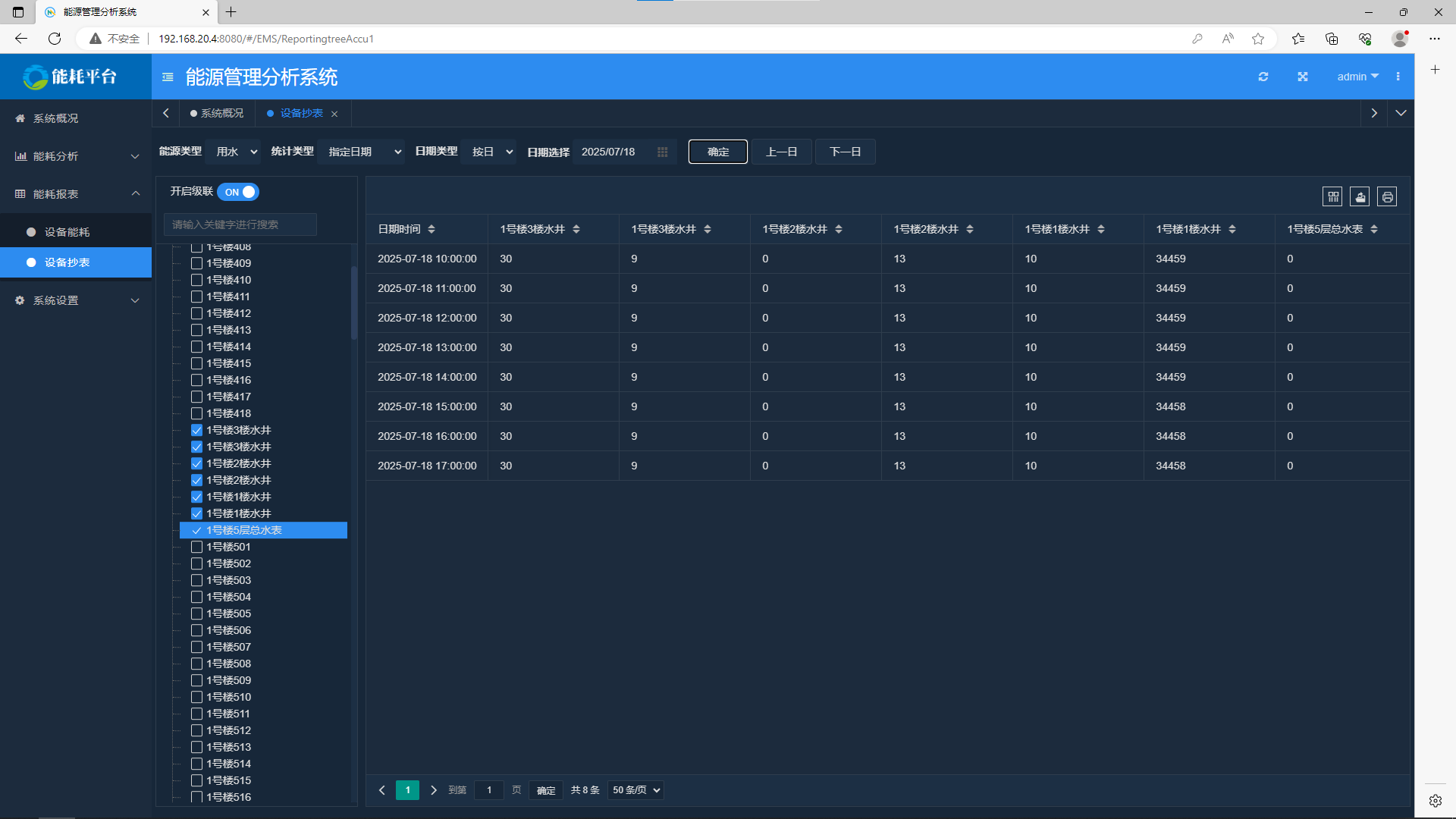Click the 下一日 button

click(x=845, y=152)
